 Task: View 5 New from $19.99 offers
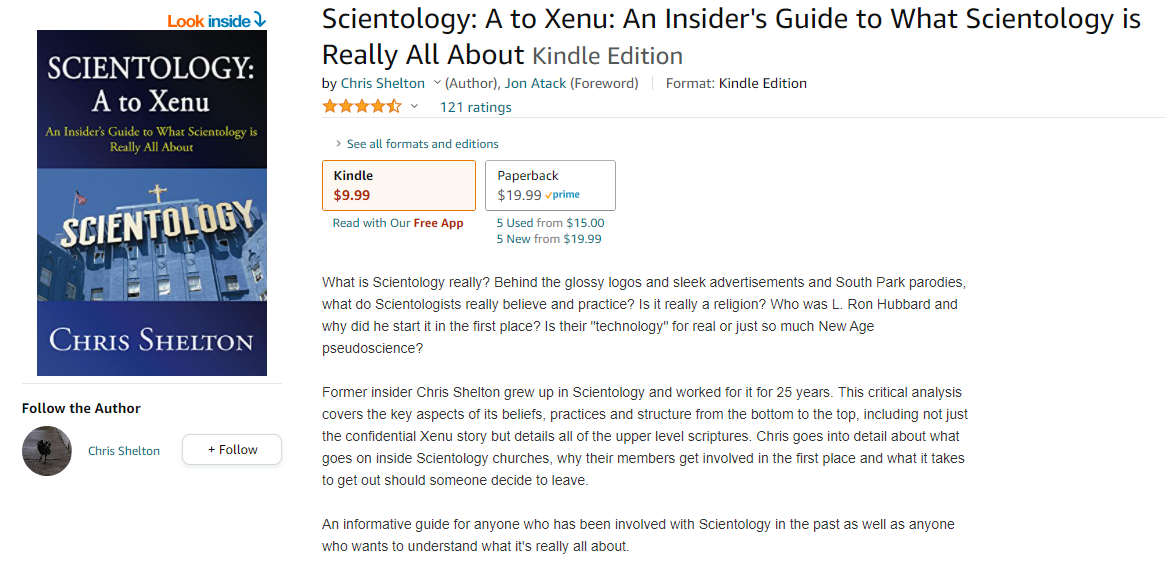(x=549, y=239)
